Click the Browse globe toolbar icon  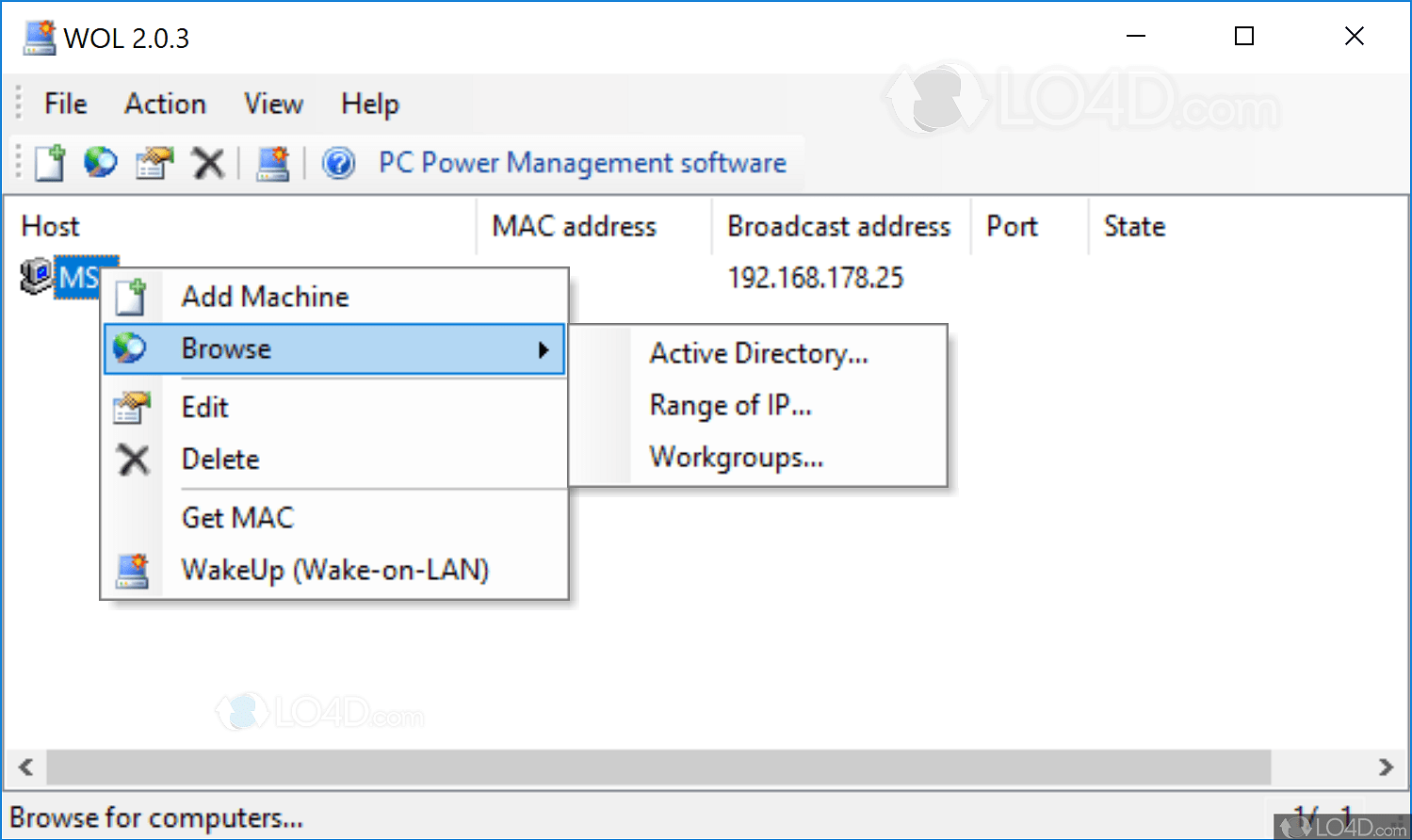click(x=101, y=163)
